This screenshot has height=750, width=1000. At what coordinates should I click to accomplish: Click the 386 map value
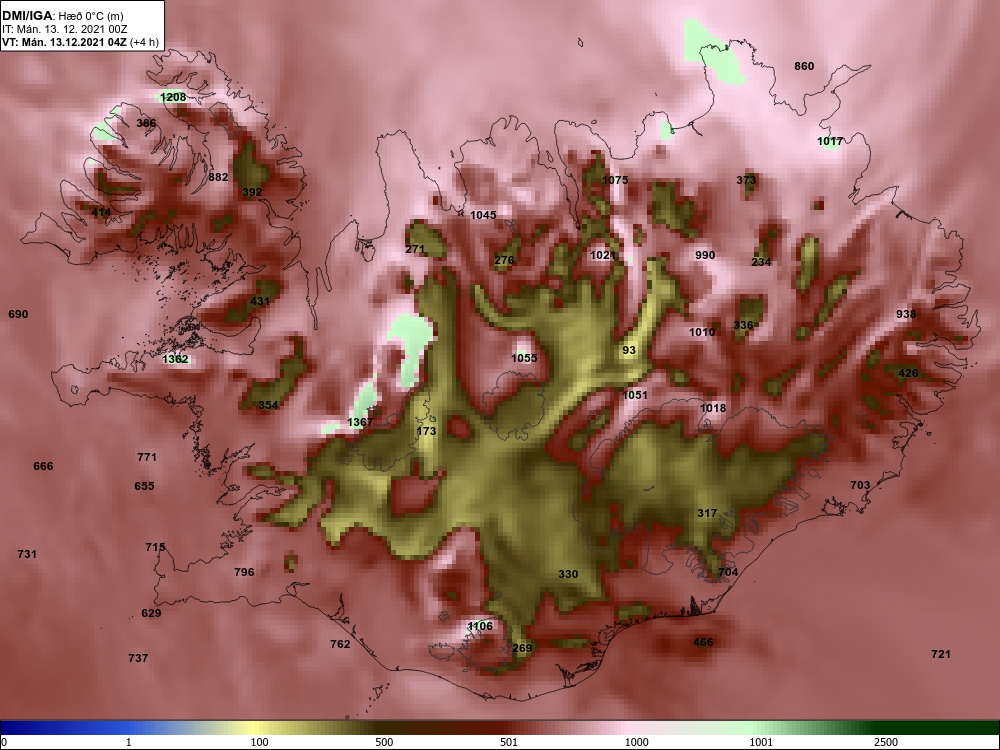146,123
